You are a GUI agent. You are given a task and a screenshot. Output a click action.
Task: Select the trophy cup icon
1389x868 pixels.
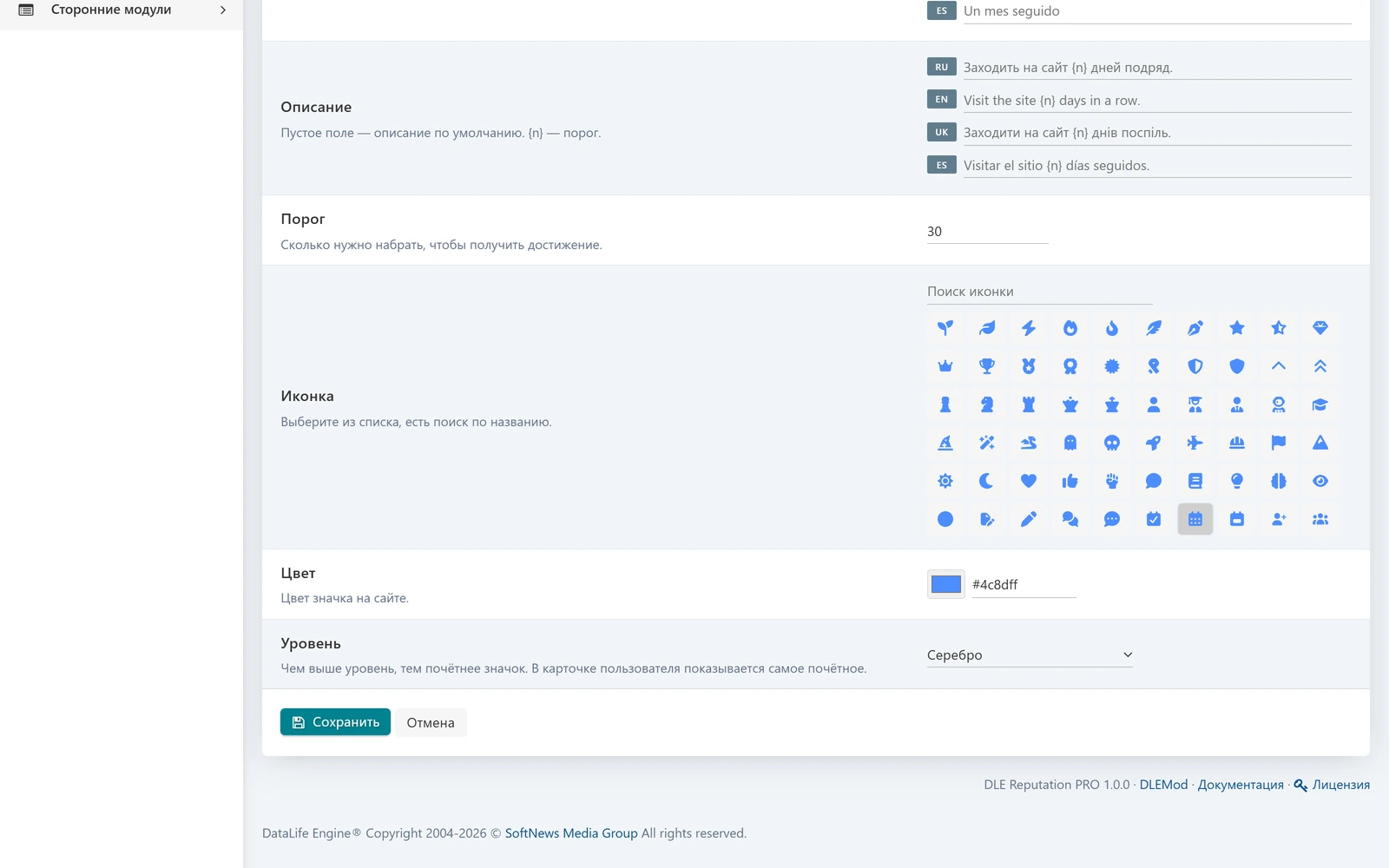point(987,366)
